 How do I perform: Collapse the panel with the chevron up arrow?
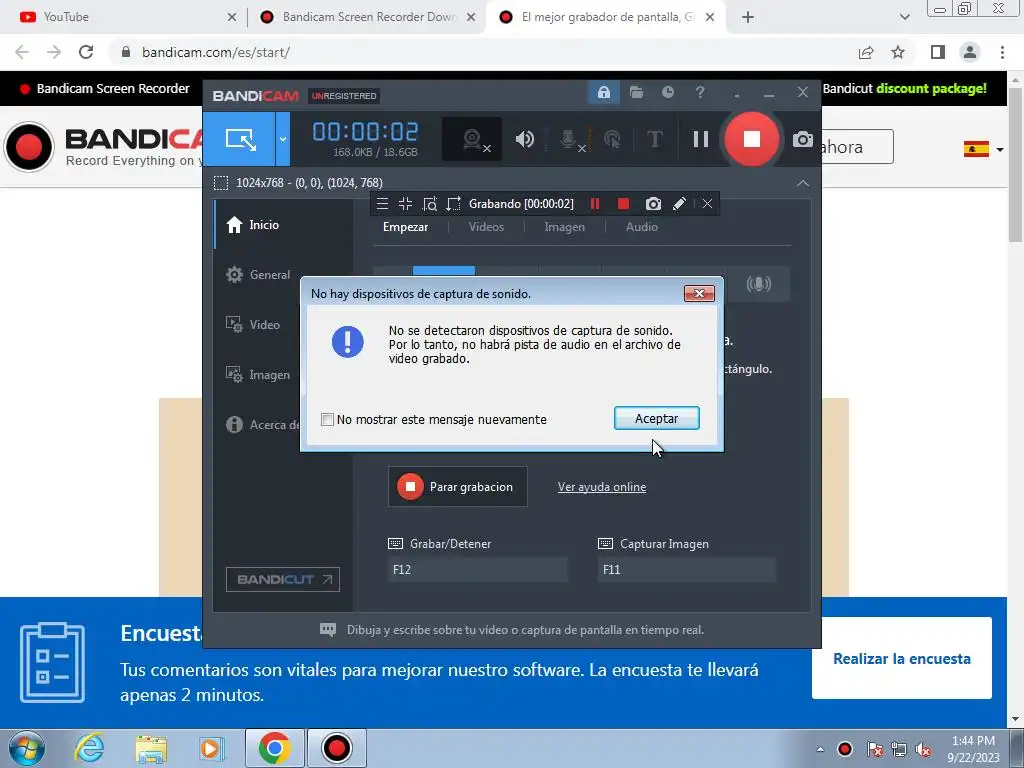(803, 184)
